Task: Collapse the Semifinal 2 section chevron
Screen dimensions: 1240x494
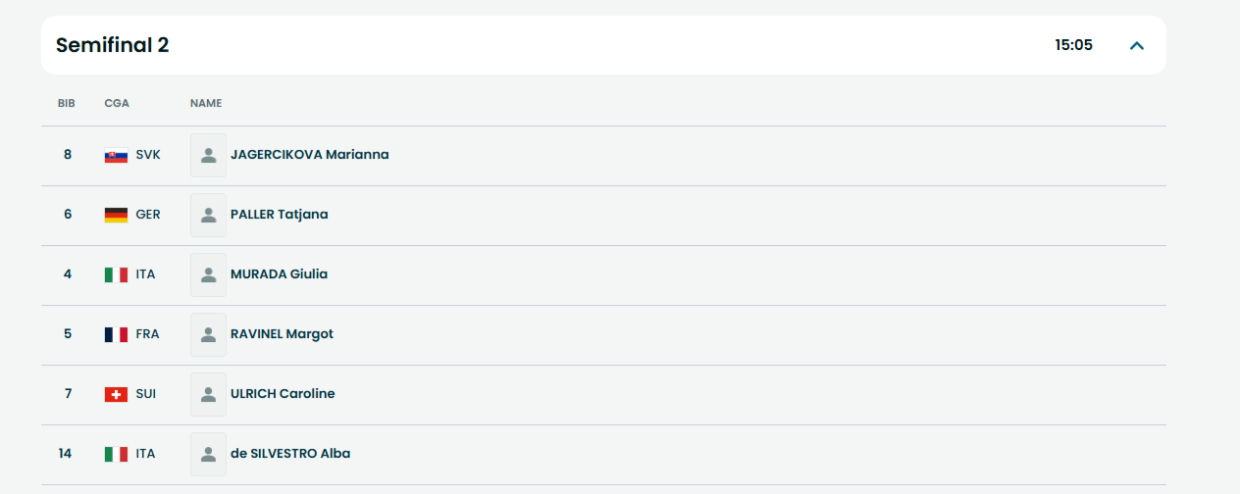Action: (x=1136, y=45)
